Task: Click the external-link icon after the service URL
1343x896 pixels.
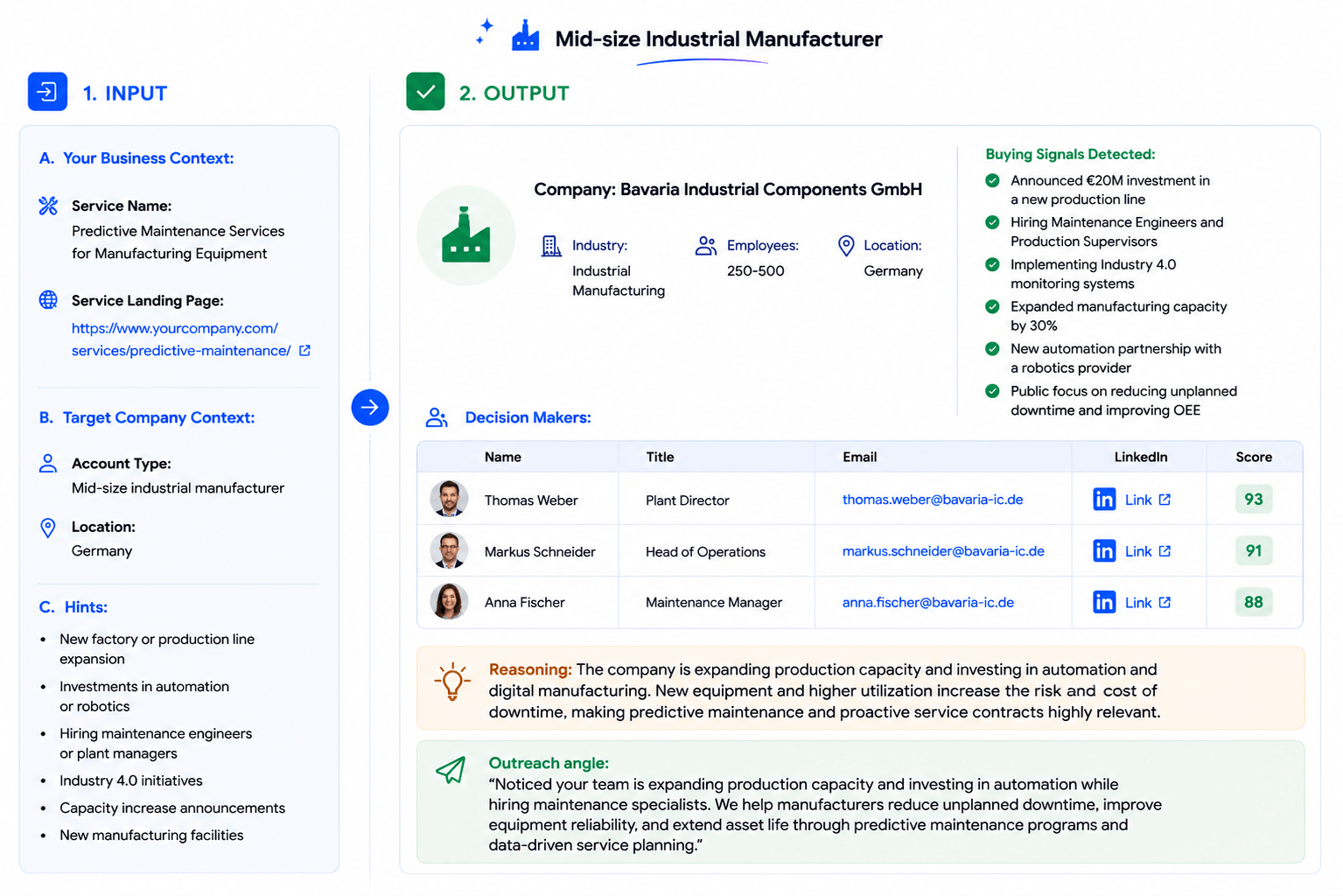Action: 304,350
